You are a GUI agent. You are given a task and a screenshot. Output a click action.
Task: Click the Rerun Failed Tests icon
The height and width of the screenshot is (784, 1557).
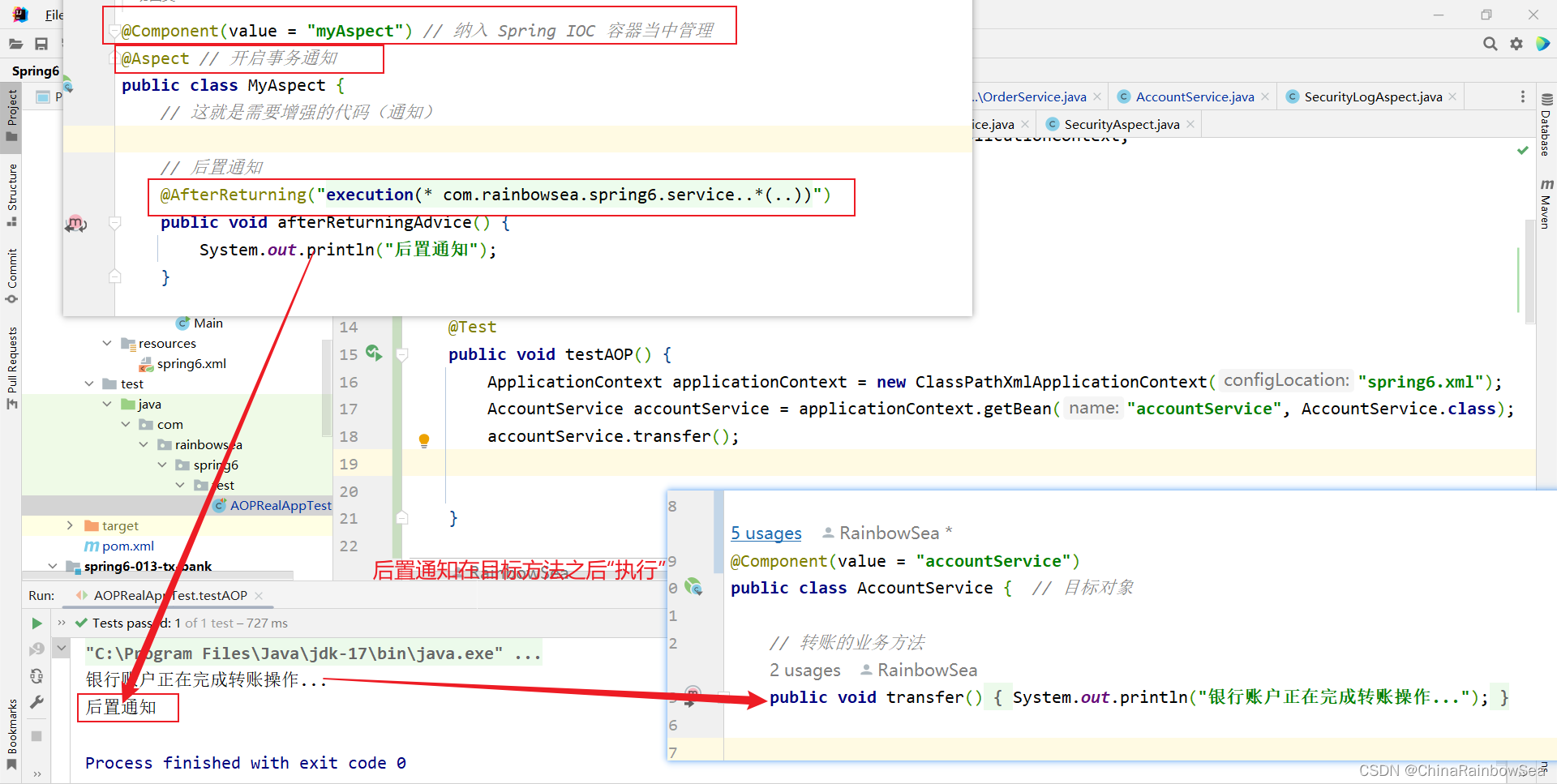tap(36, 649)
